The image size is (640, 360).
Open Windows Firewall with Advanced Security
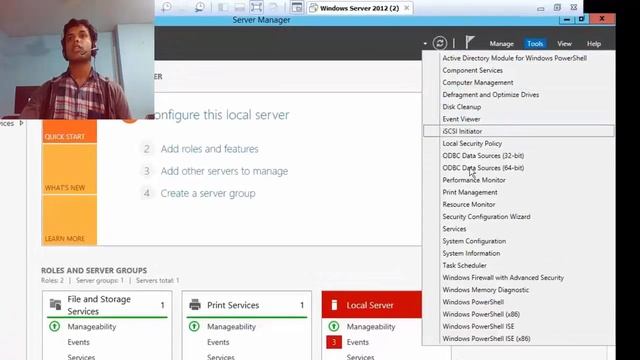(503, 278)
